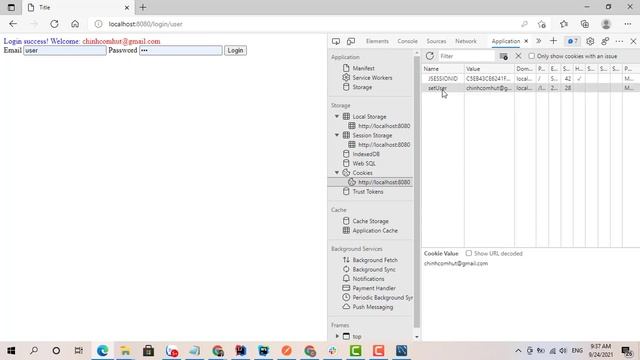The width and height of the screenshot is (640, 360).
Task: Open Manifest in Application sidebar
Action: click(363, 68)
